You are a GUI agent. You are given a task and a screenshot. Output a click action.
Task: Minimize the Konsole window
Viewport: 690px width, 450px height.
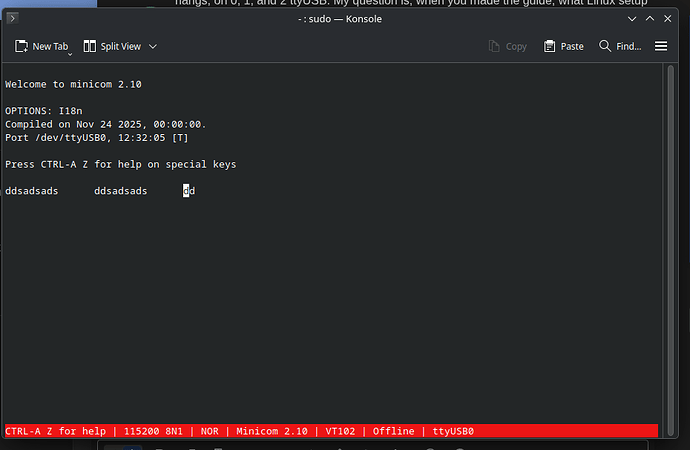(632, 18)
